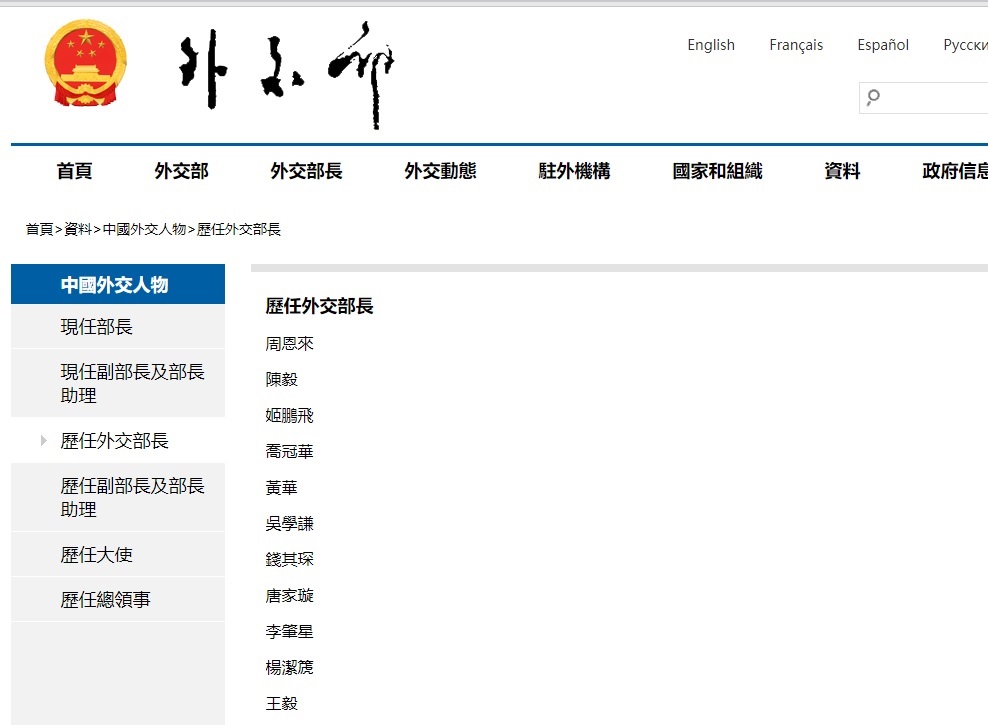Select 歷任外交部長 in the sidebar
This screenshot has height=725, width=988.
tap(118, 440)
